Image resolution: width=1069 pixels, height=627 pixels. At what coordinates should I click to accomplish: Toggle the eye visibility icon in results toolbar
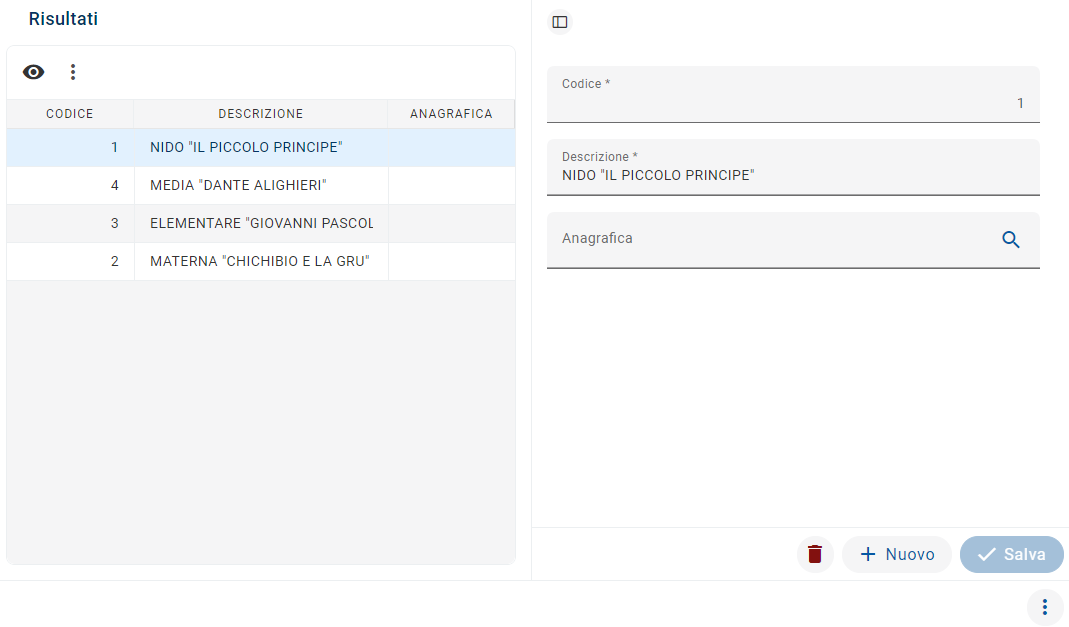pos(34,72)
